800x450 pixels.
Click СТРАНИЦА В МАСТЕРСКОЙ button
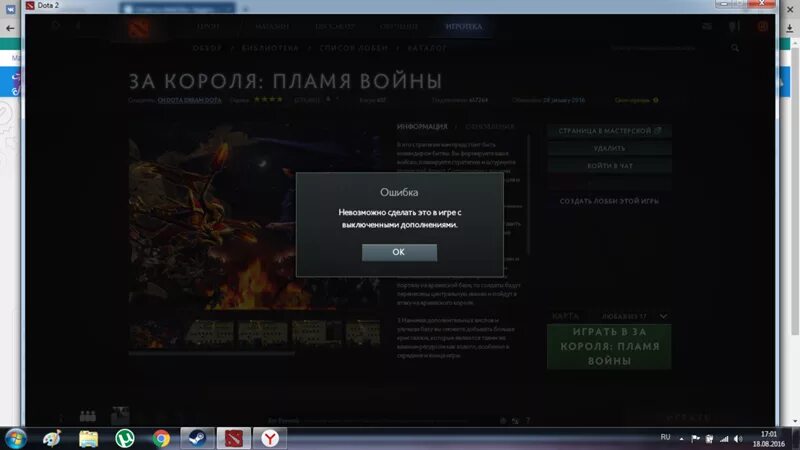[609, 131]
